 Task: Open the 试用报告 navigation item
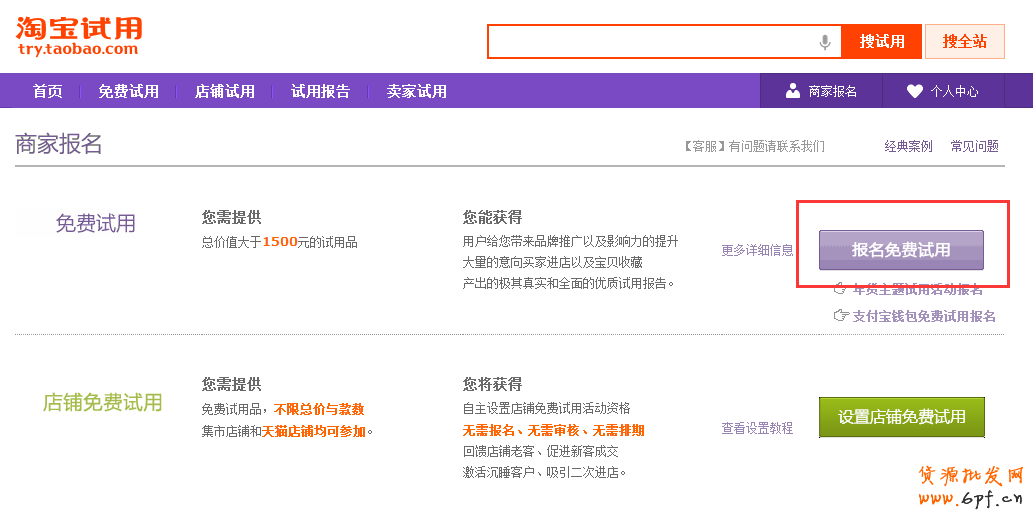point(320,91)
